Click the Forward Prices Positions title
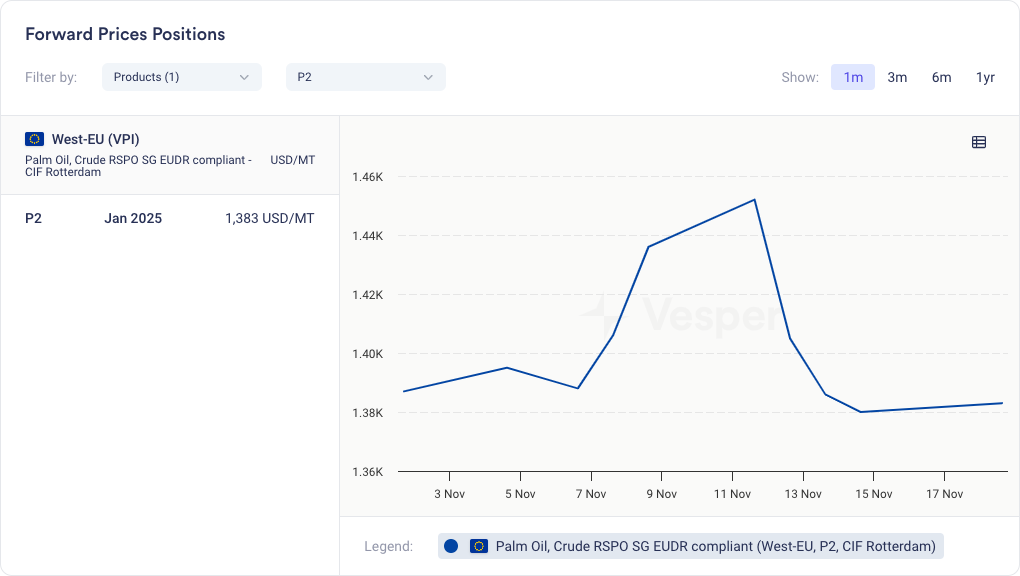This screenshot has height=576, width=1020. click(x=125, y=34)
